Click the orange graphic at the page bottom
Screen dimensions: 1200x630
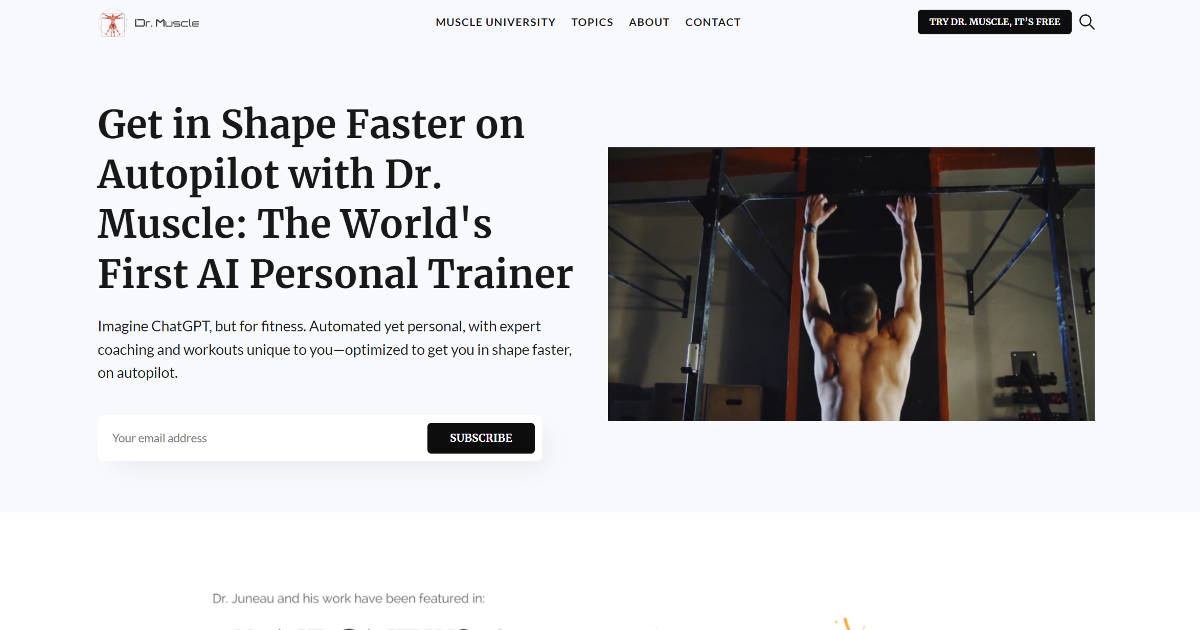pyautogui.click(x=848, y=624)
